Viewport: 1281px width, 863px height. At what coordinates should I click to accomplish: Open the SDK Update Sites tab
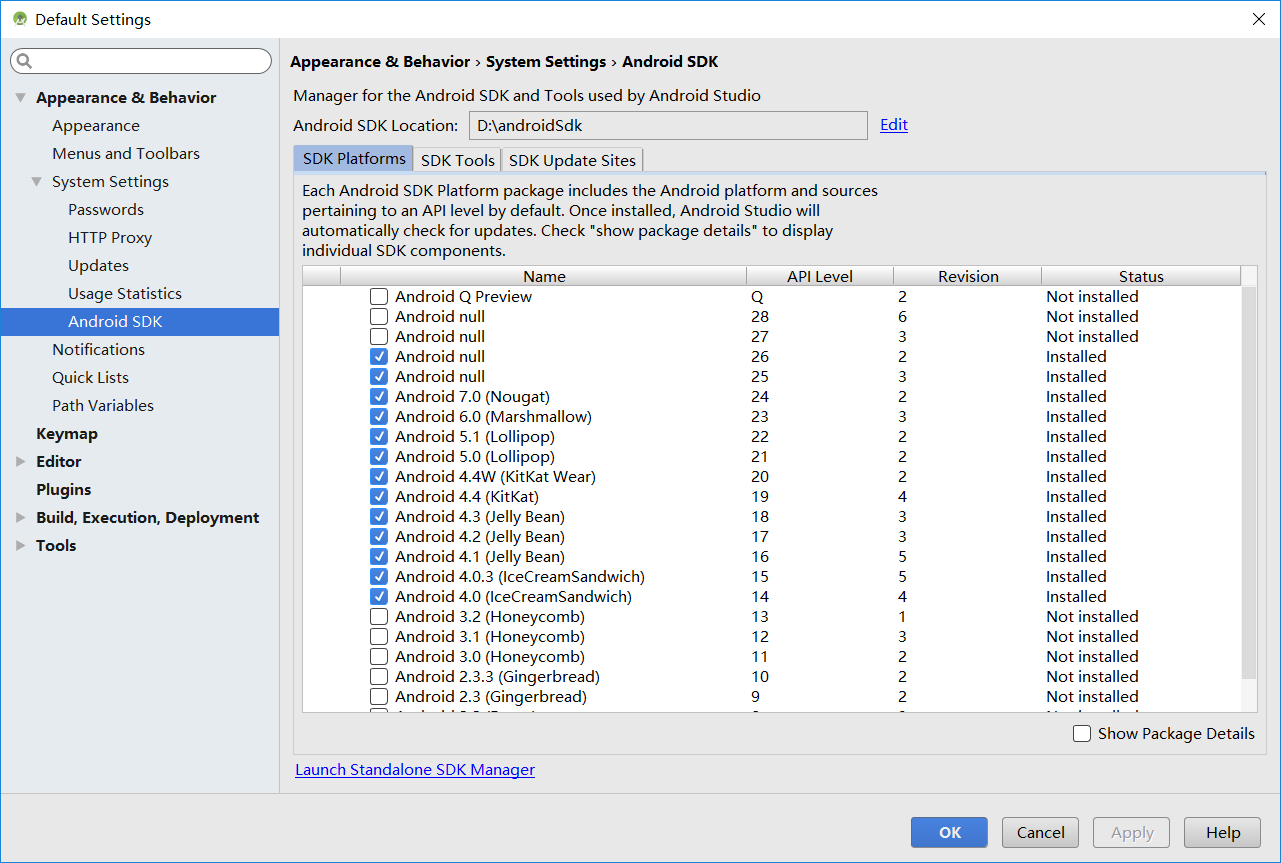click(x=571, y=160)
